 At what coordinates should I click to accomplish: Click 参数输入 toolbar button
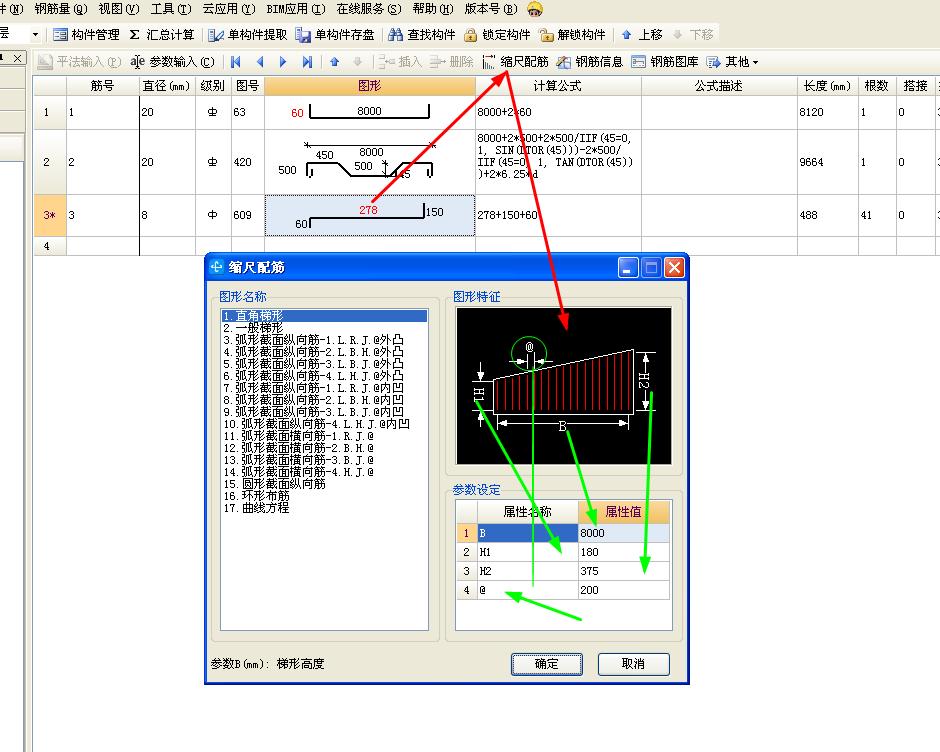click(173, 62)
